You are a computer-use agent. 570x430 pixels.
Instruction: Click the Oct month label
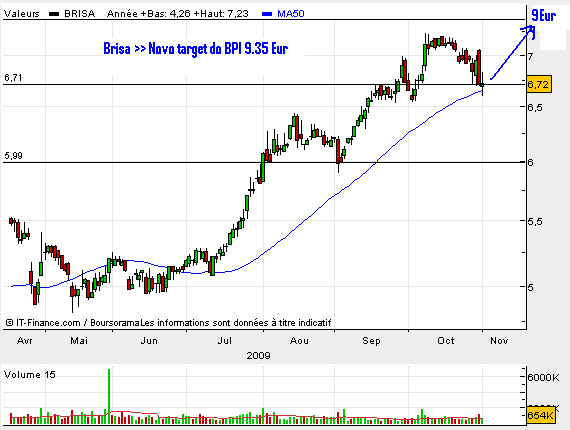click(x=446, y=341)
